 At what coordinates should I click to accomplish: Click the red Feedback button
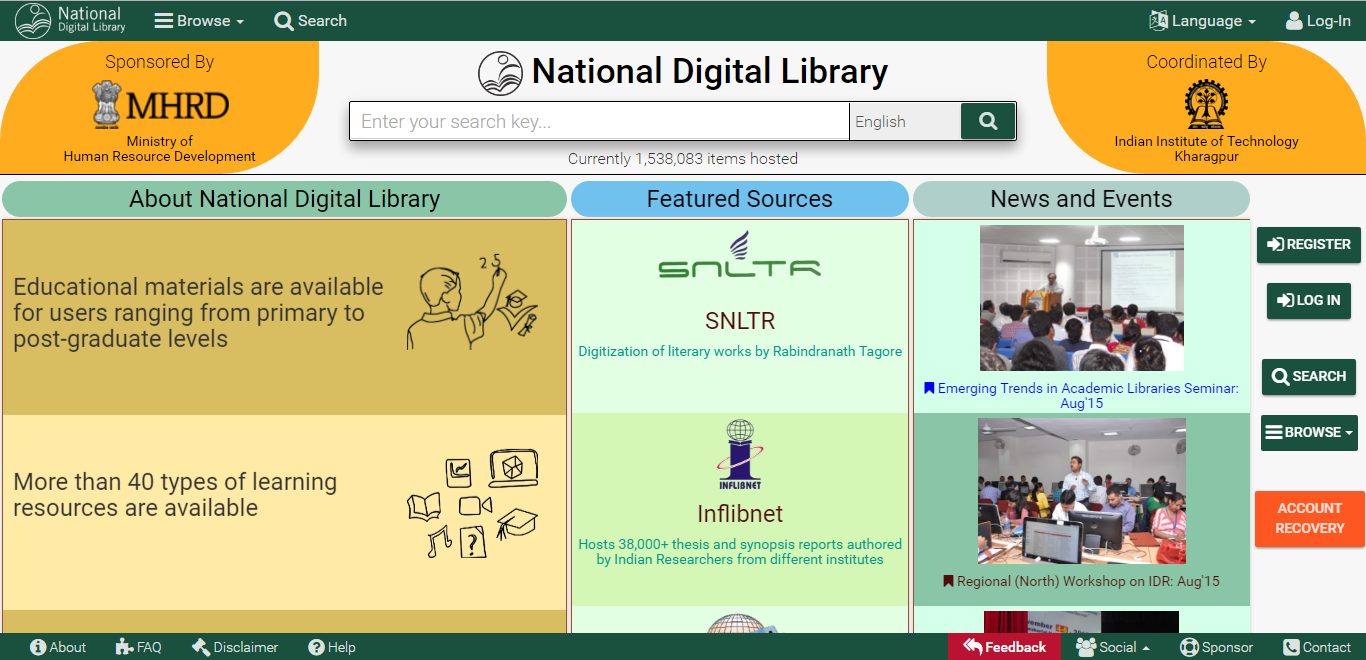point(1004,647)
